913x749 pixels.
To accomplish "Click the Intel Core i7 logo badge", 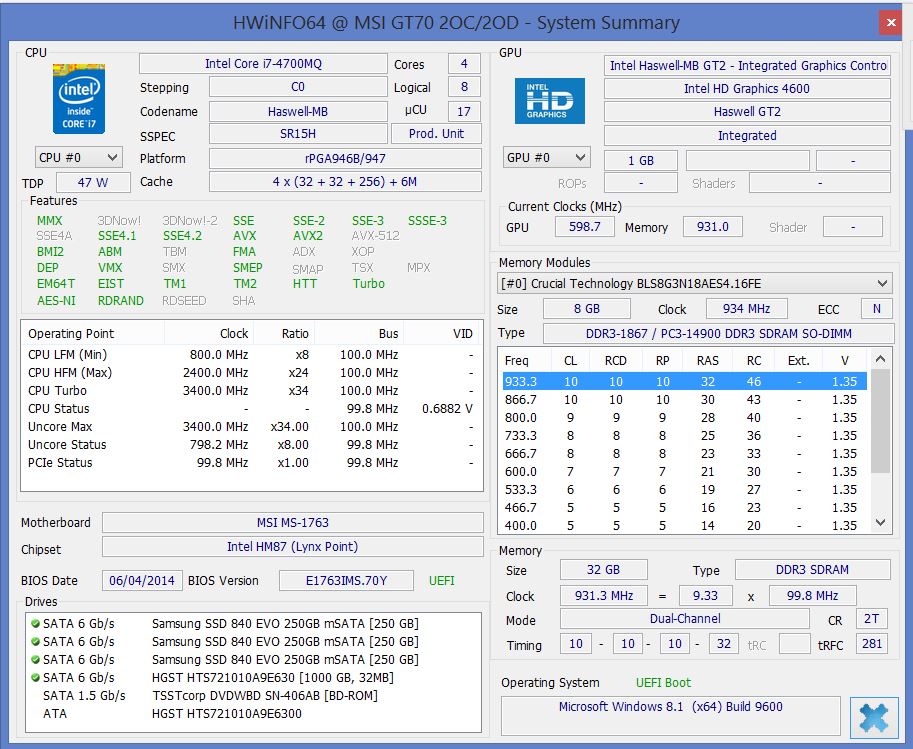I will 79,99.
